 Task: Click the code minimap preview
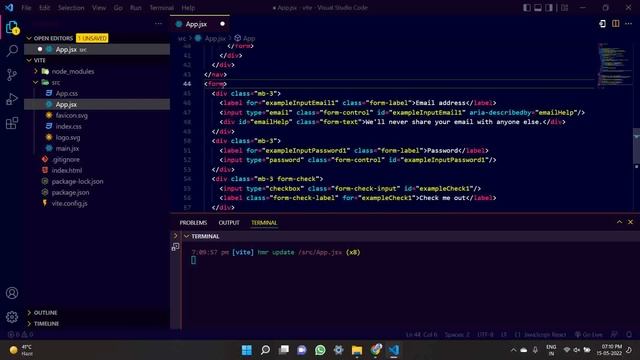(x=614, y=64)
